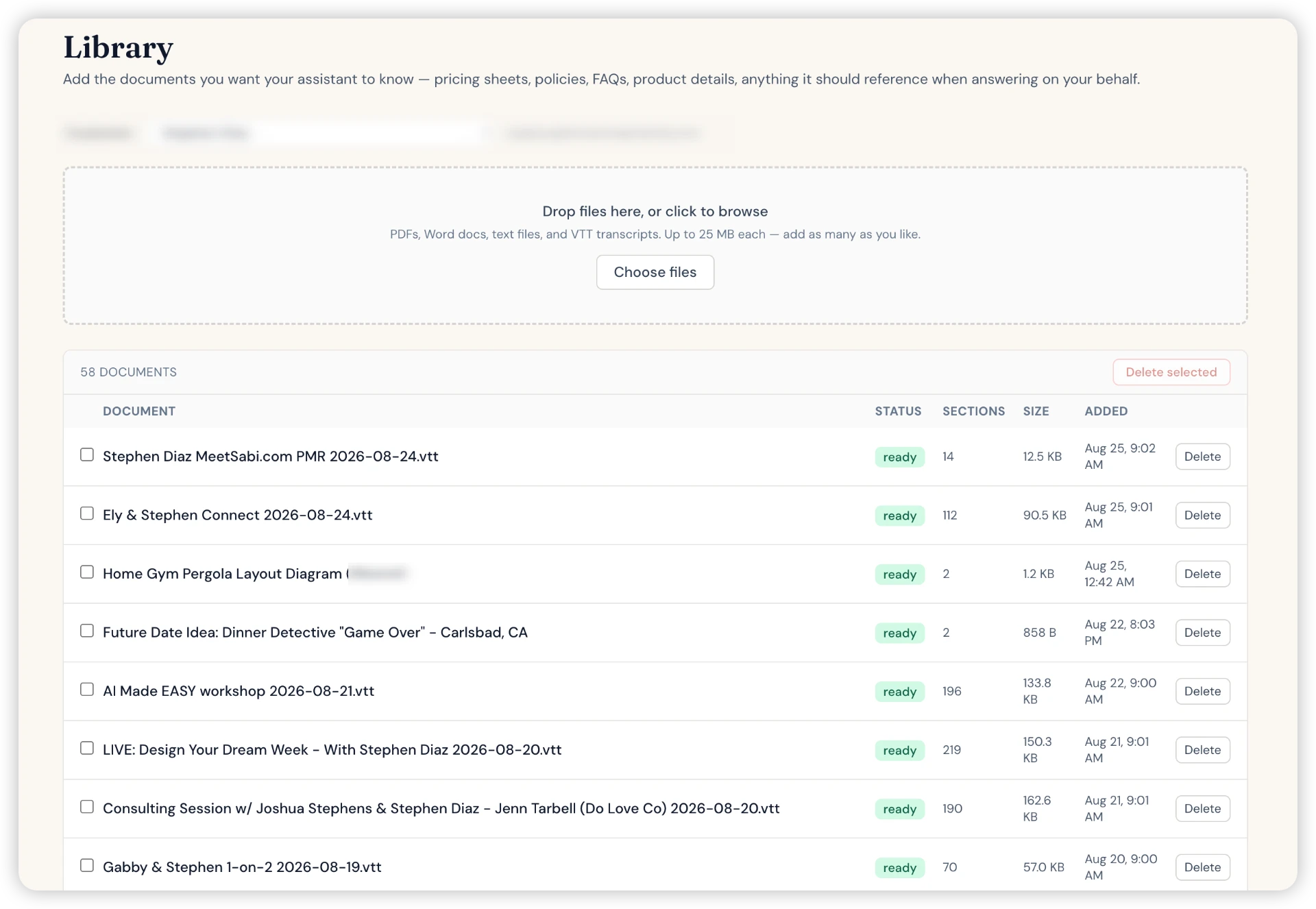The height and width of the screenshot is (909, 1316).
Task: Click the SECTIONS column header
Action: click(973, 411)
